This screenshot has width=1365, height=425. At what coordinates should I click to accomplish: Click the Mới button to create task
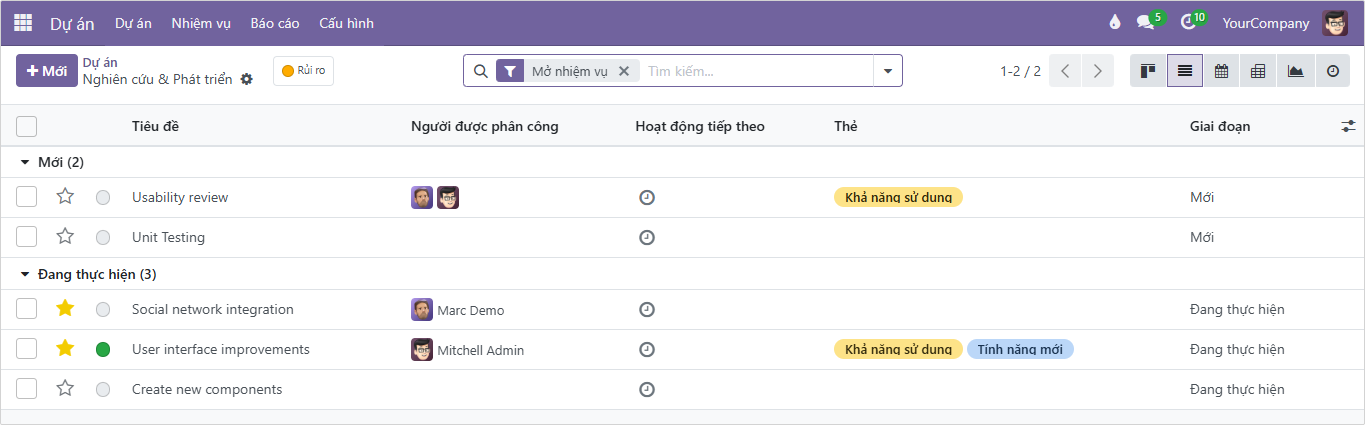47,71
